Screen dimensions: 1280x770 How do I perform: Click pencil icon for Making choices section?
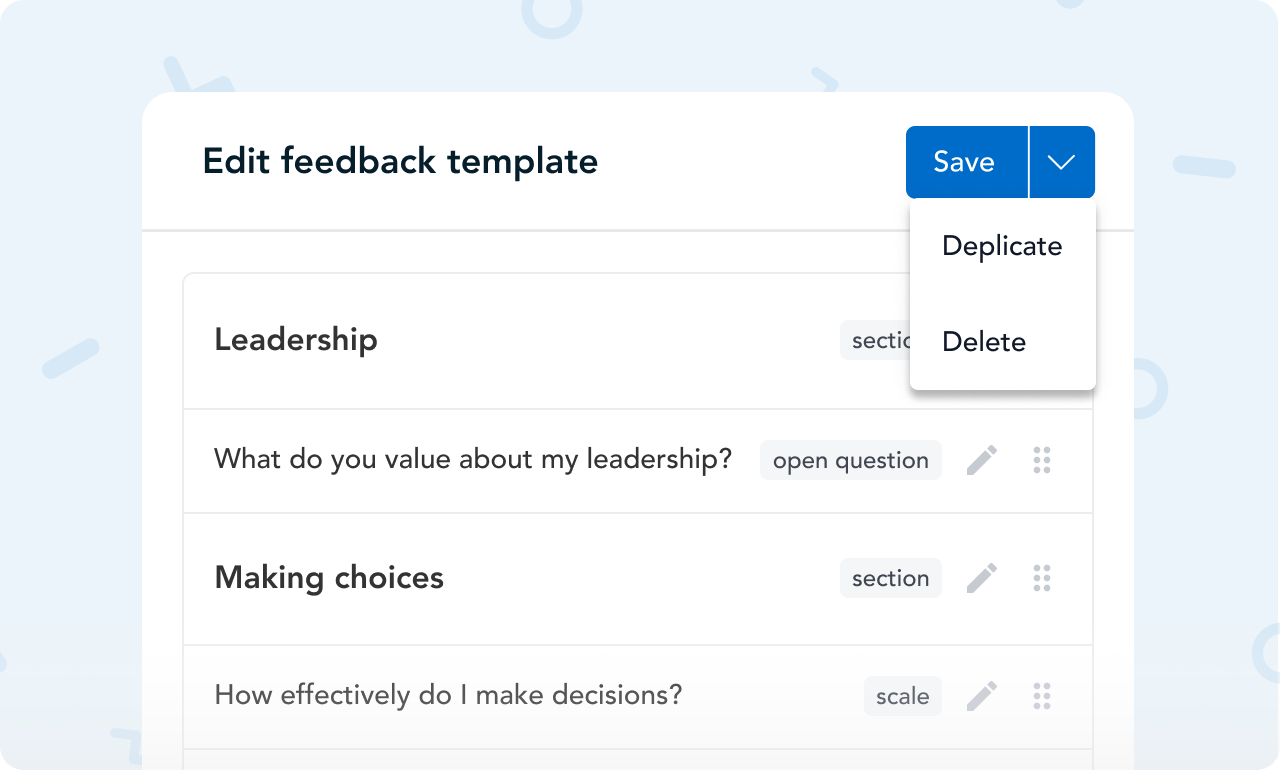[982, 578]
